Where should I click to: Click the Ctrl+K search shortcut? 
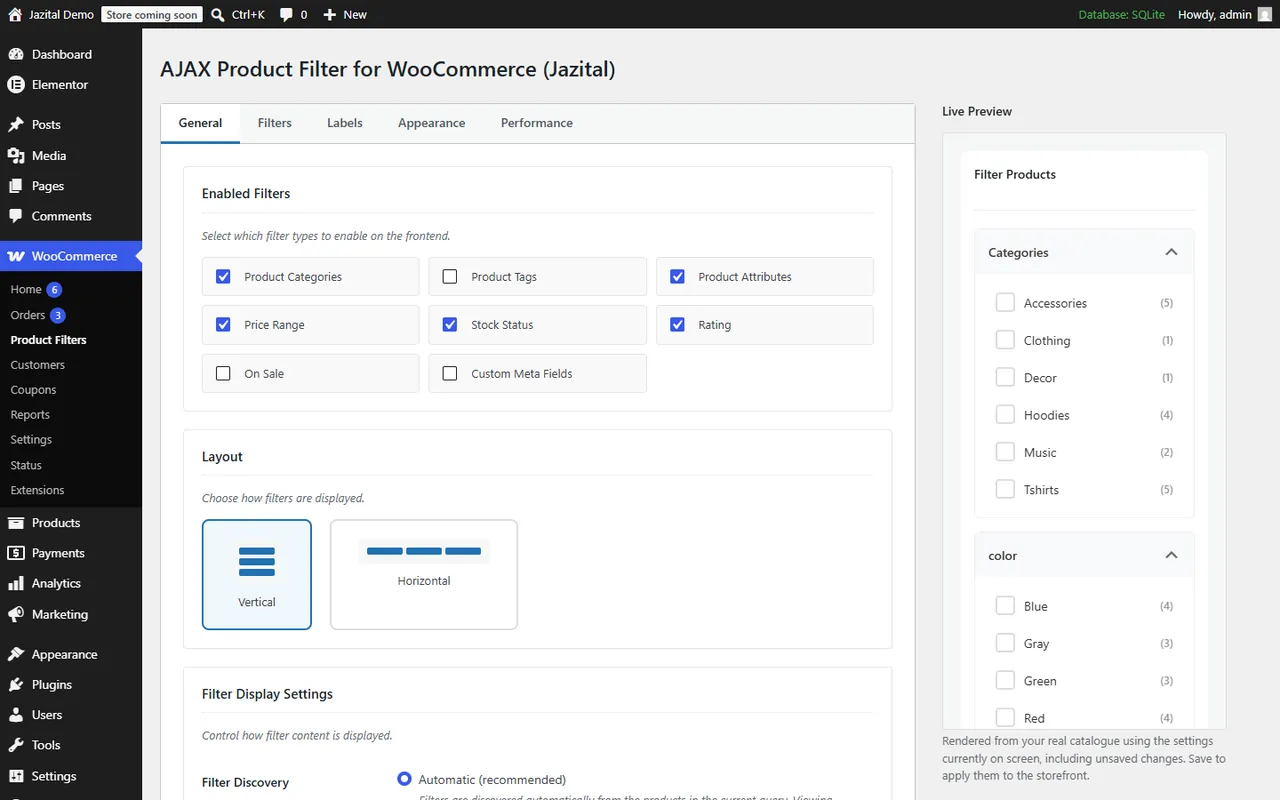tap(247, 15)
